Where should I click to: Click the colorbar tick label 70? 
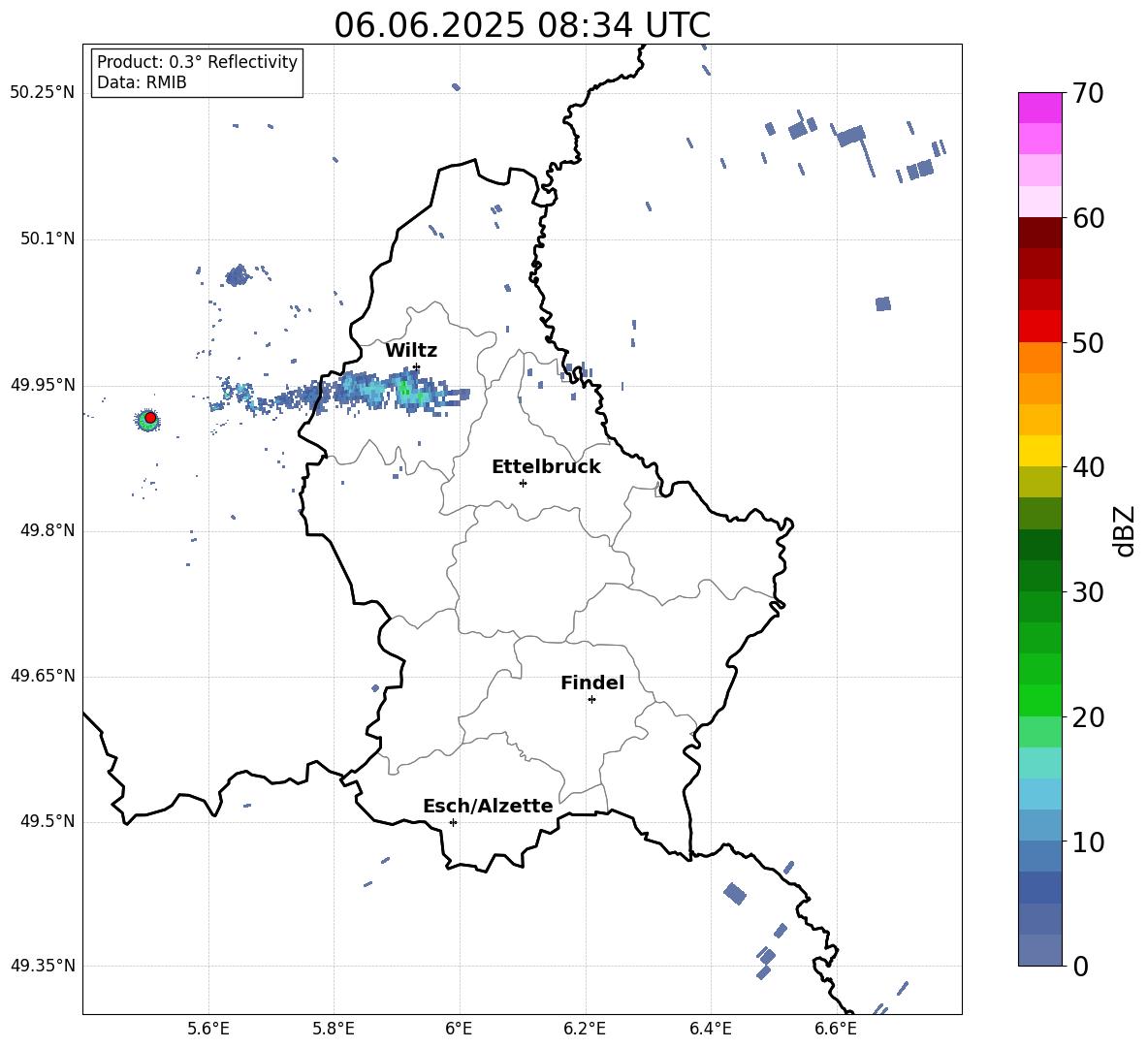pyautogui.click(x=1087, y=94)
